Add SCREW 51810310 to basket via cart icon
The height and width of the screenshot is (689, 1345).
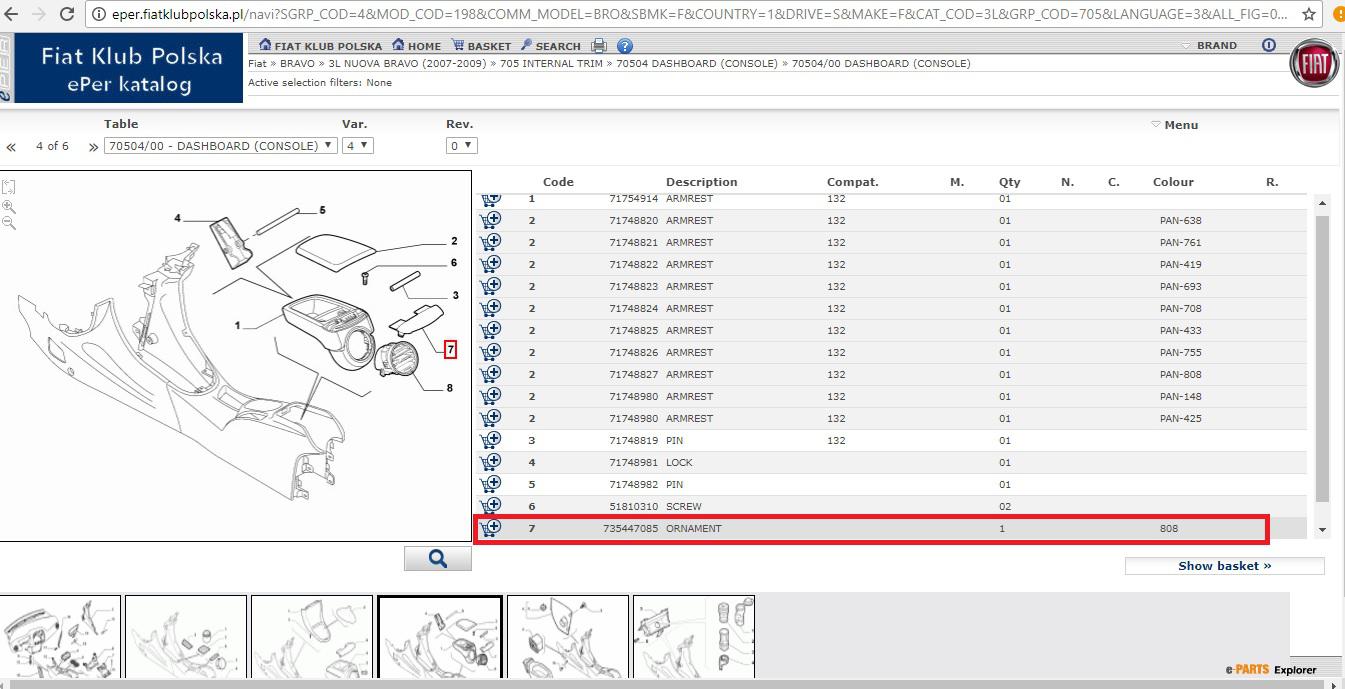coord(491,506)
